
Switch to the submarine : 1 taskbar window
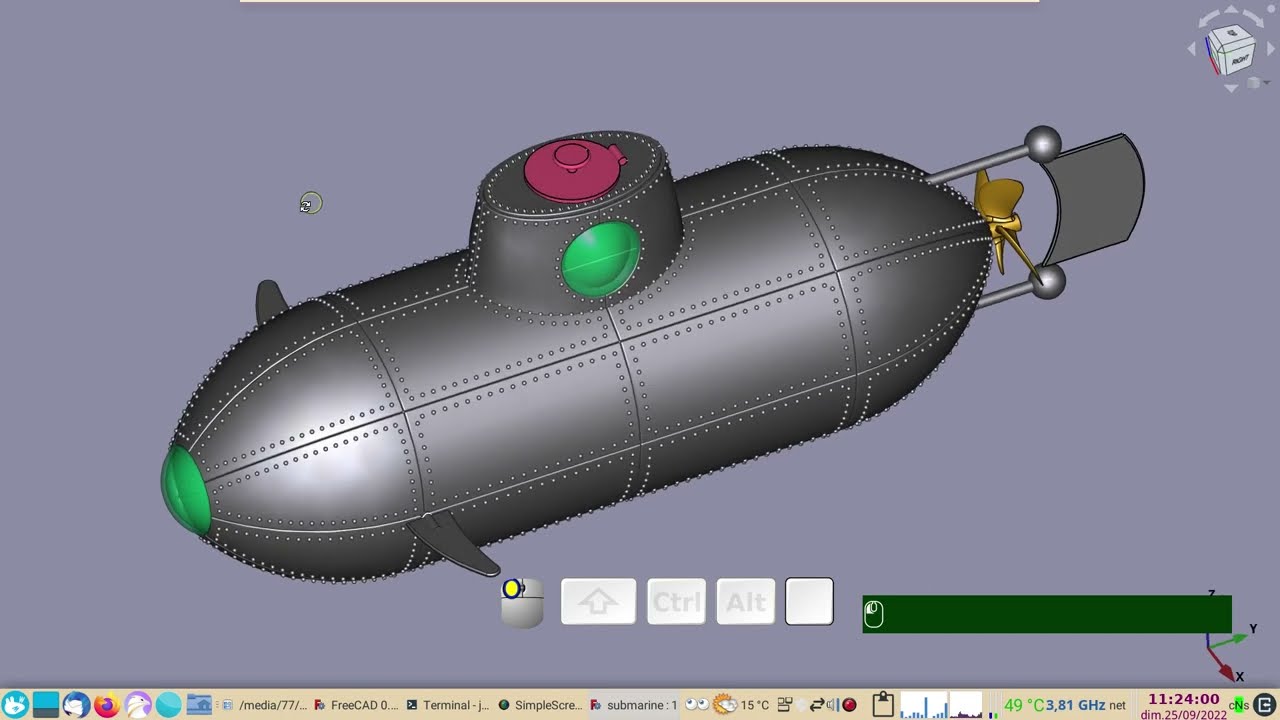[634, 705]
